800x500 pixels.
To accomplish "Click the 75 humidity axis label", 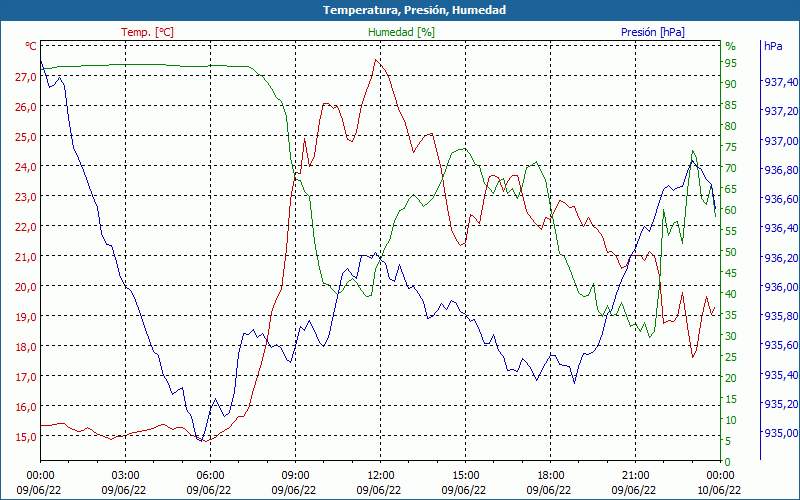I will (731, 147).
